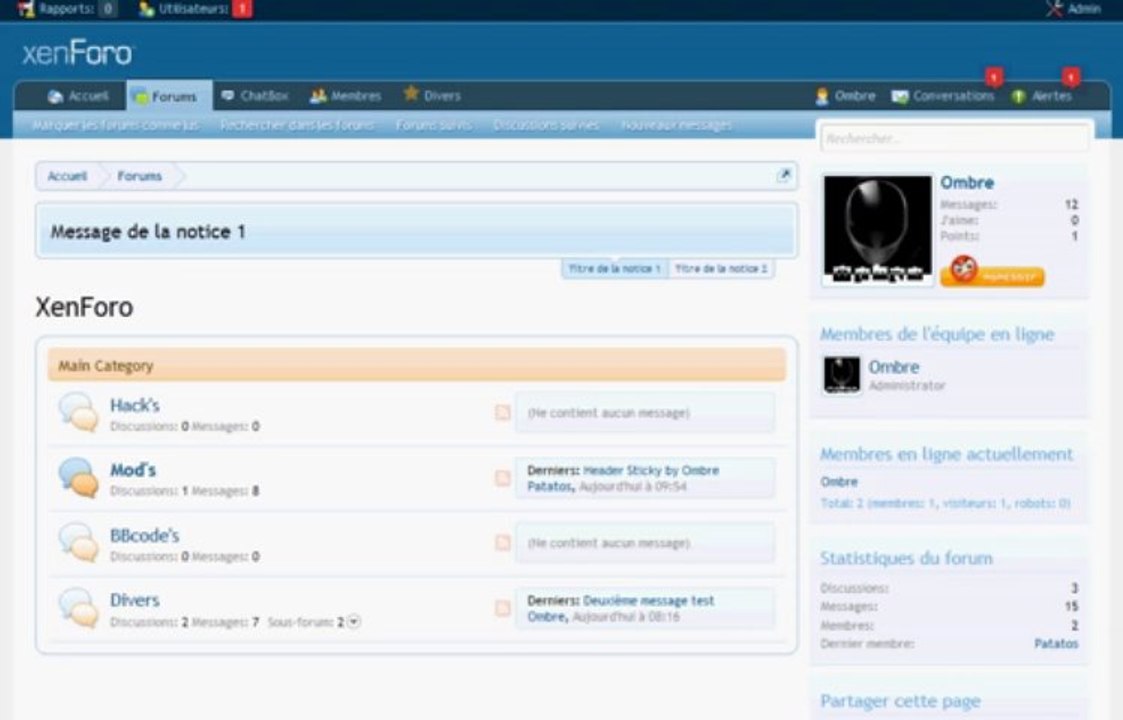The image size is (1123, 720).
Task: Expand the Sous-forum dropdown arrow
Action: pyautogui.click(x=354, y=622)
